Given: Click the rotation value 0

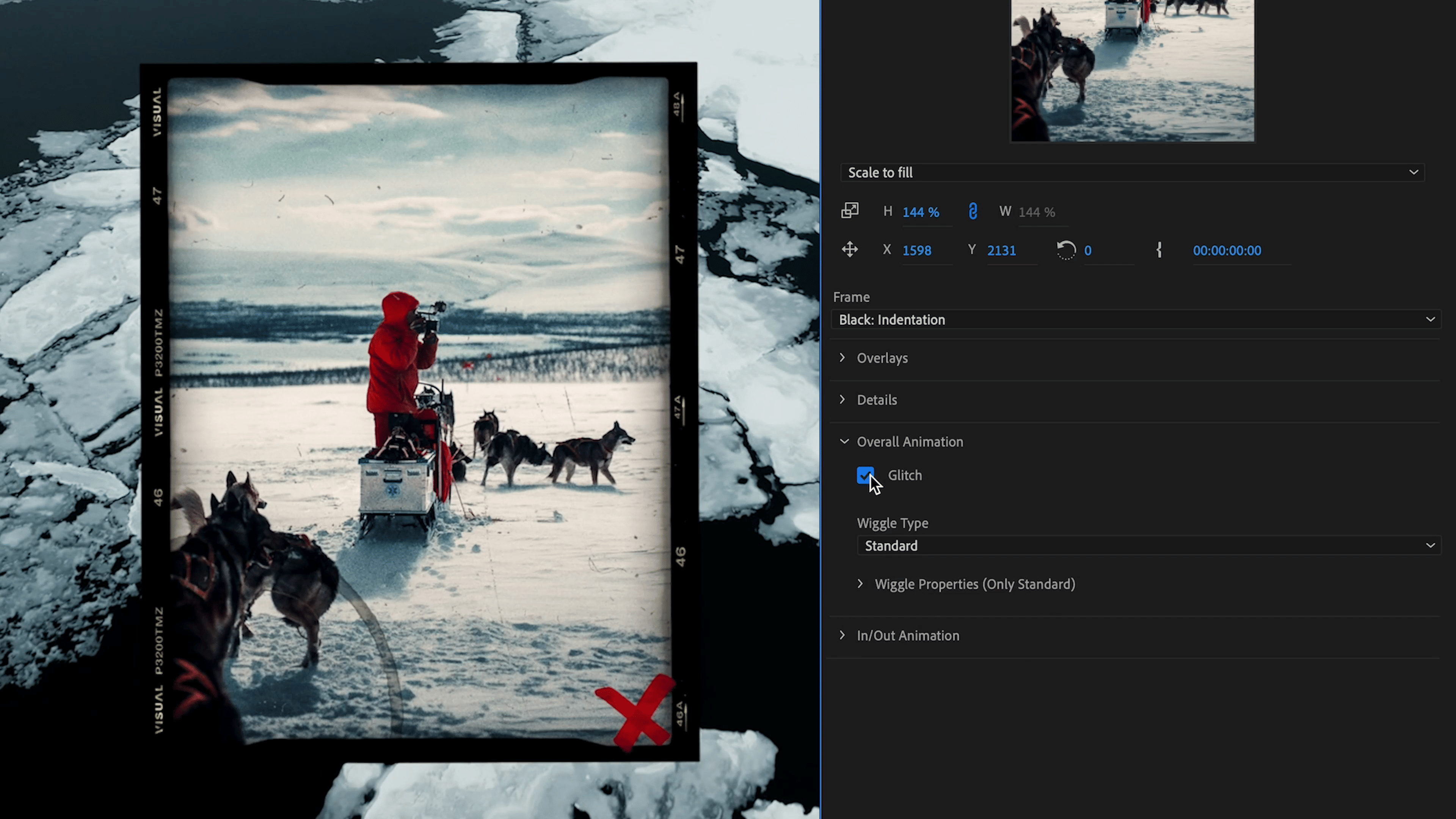Looking at the screenshot, I should coord(1088,250).
